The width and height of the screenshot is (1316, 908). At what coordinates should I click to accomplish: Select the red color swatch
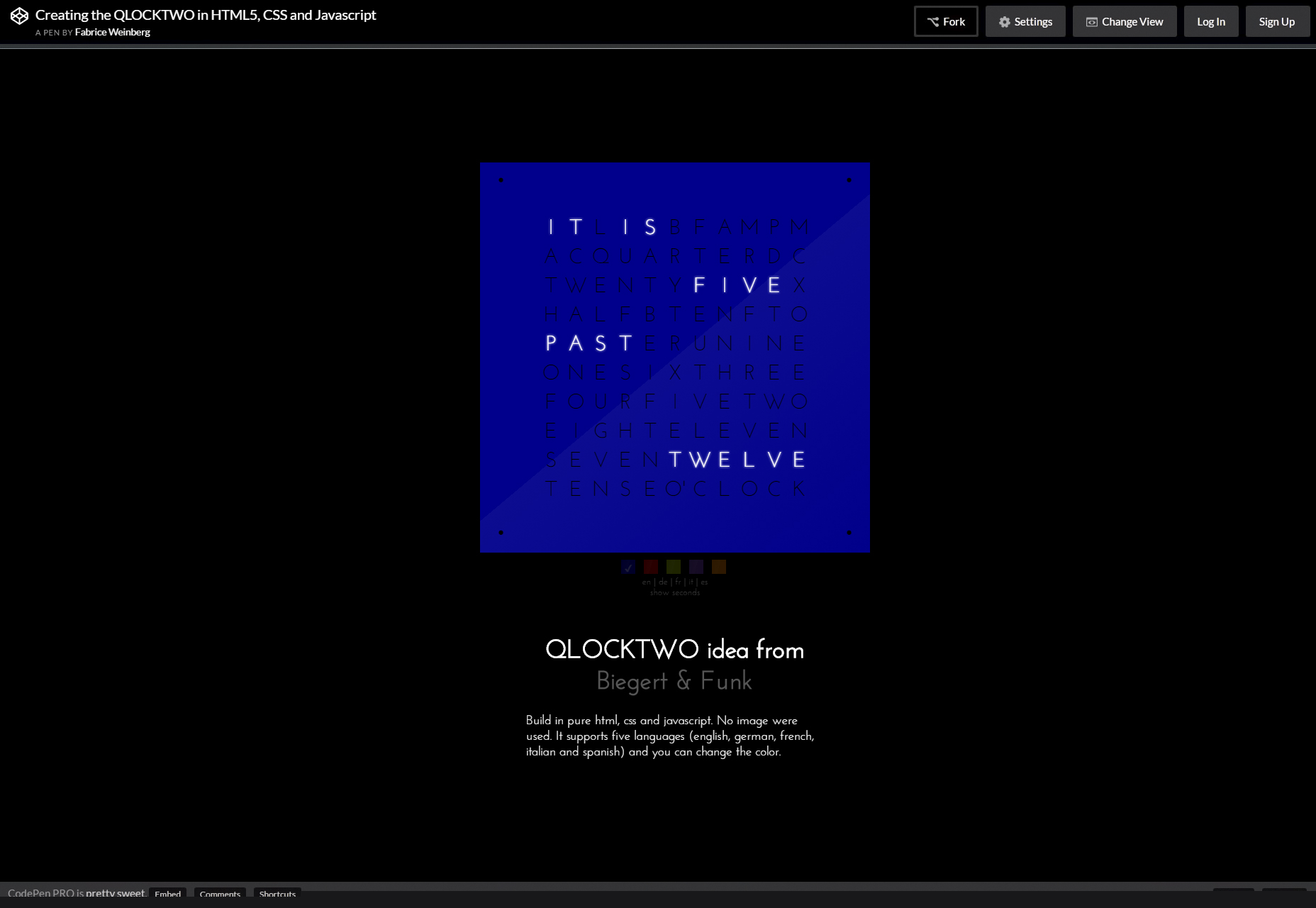[x=651, y=567]
